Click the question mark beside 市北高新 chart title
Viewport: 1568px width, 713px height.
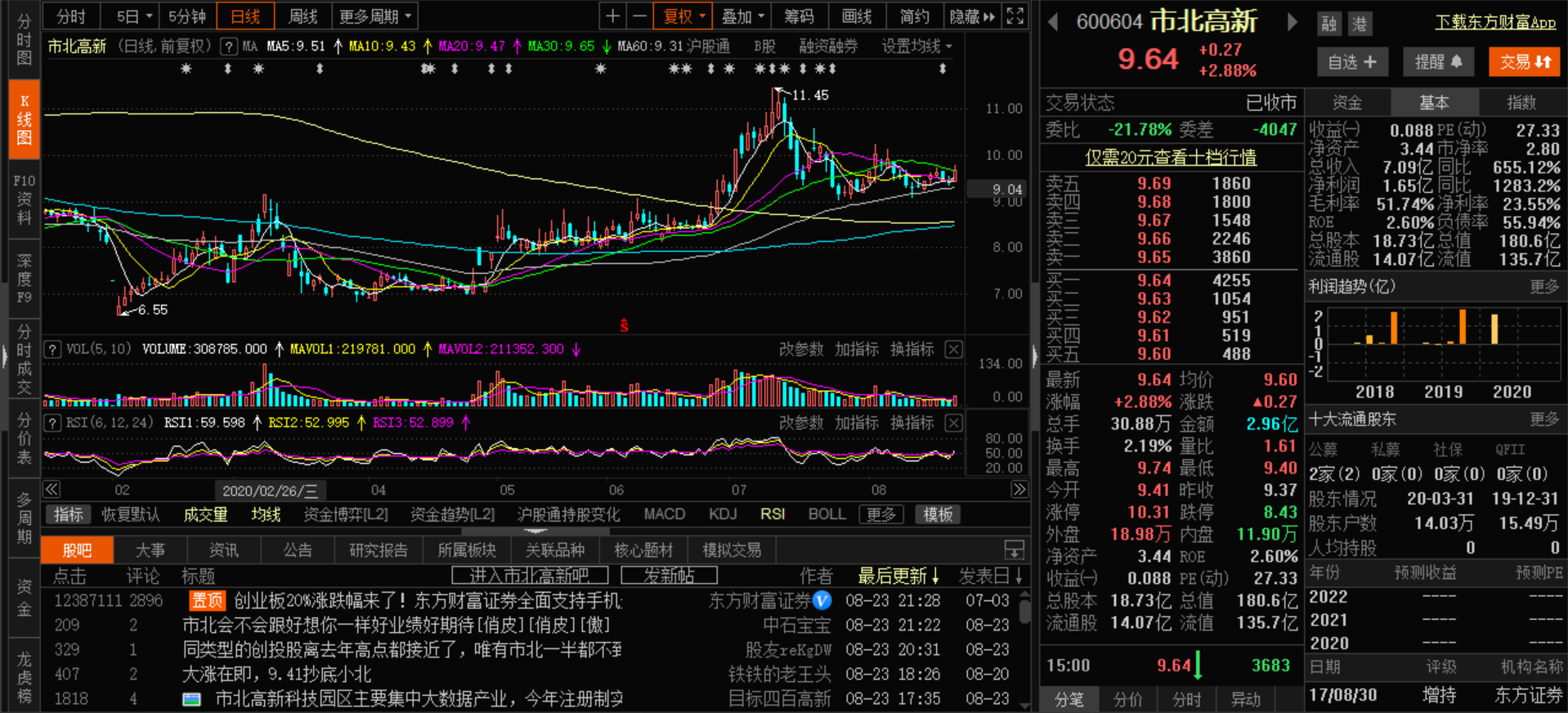(229, 47)
